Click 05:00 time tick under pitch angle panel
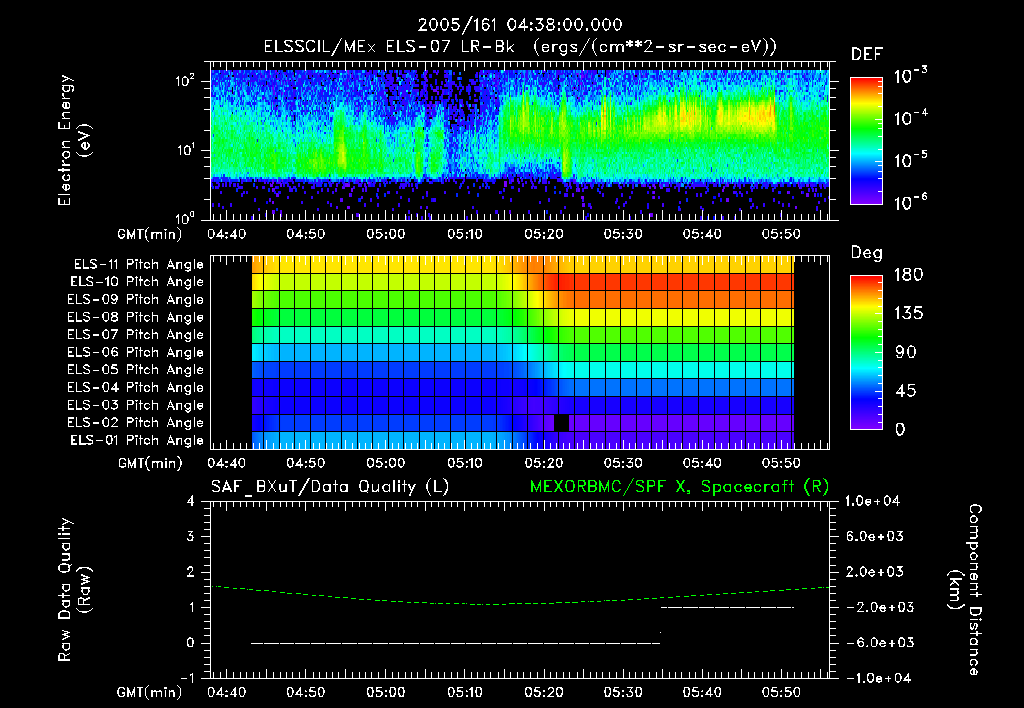This screenshot has height=708, width=1024. pos(385,463)
